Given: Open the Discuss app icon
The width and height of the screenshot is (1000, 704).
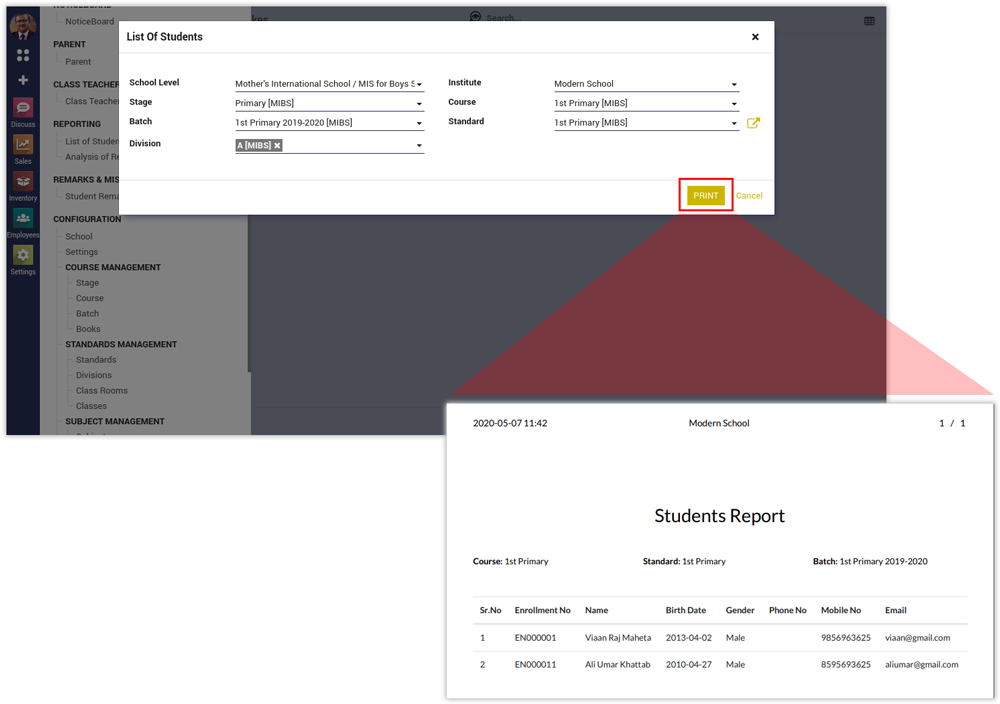Looking at the screenshot, I should click(23, 109).
